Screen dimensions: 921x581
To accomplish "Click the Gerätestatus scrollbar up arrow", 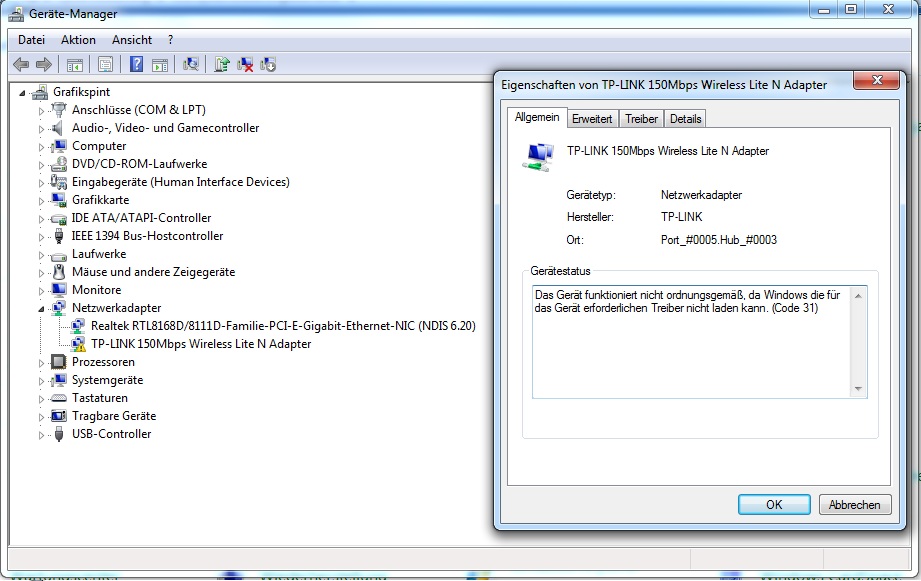I will pyautogui.click(x=858, y=296).
